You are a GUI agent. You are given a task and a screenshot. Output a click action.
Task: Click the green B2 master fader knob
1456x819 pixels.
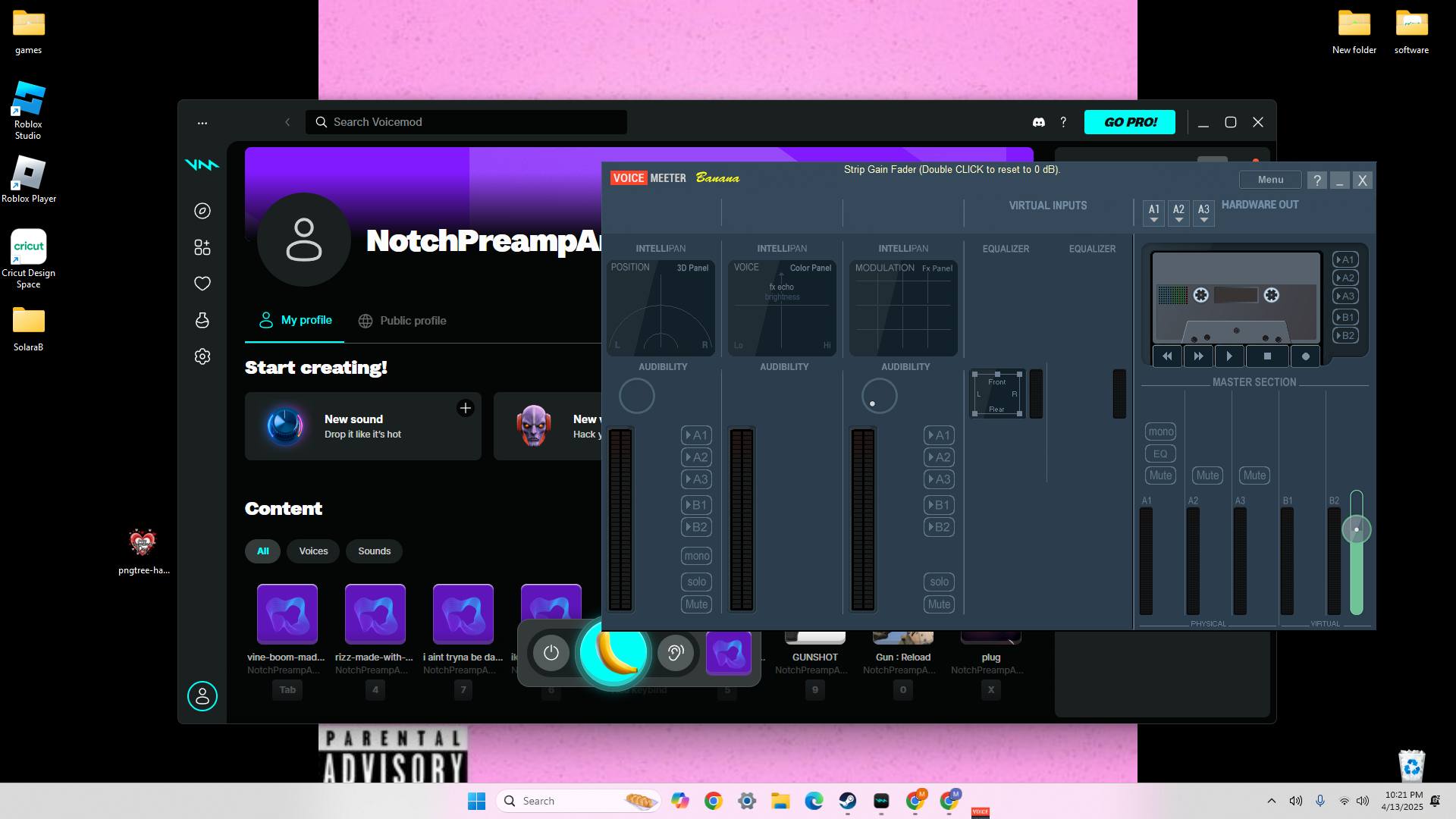pos(1356,529)
